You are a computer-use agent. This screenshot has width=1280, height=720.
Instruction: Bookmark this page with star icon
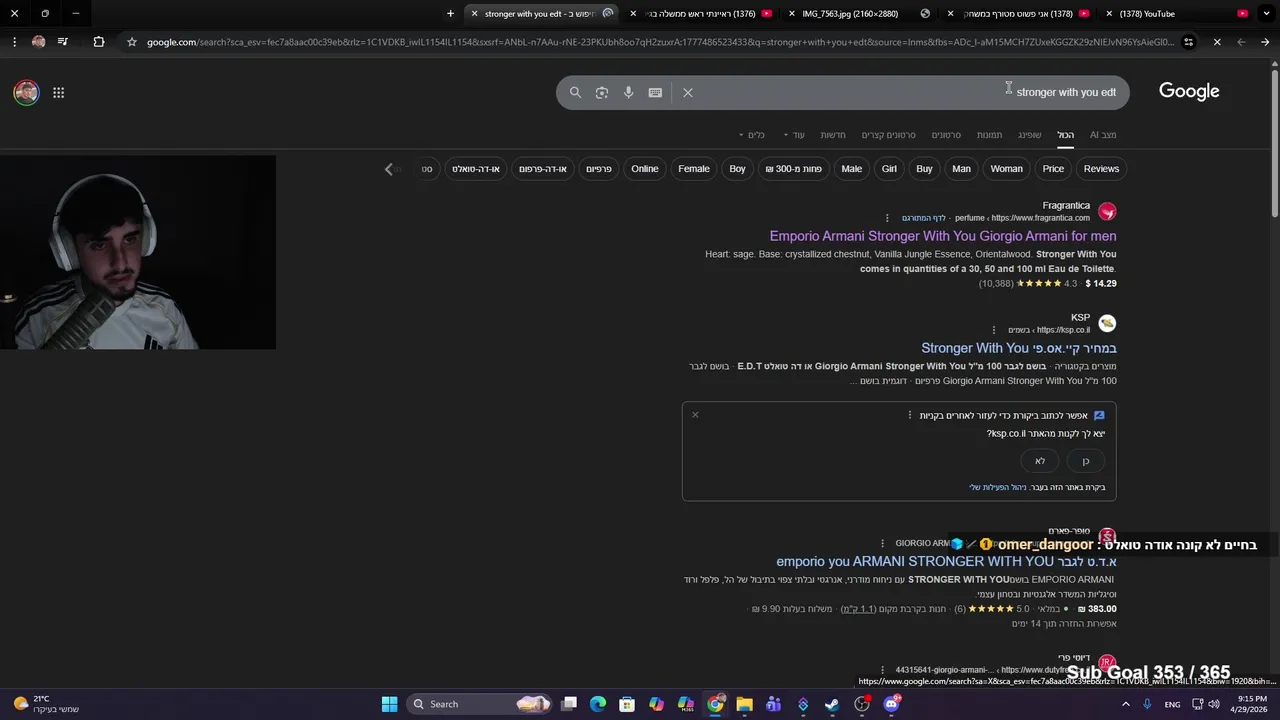[x=131, y=42]
